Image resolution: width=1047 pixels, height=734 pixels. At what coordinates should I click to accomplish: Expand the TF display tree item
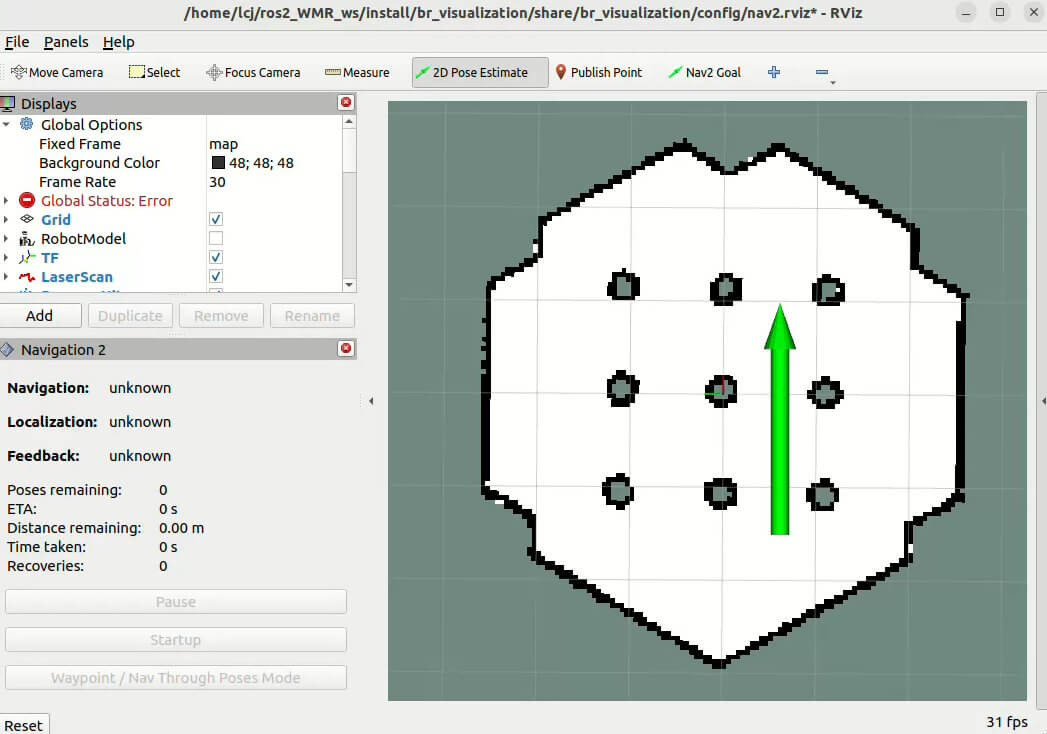(x=6, y=258)
